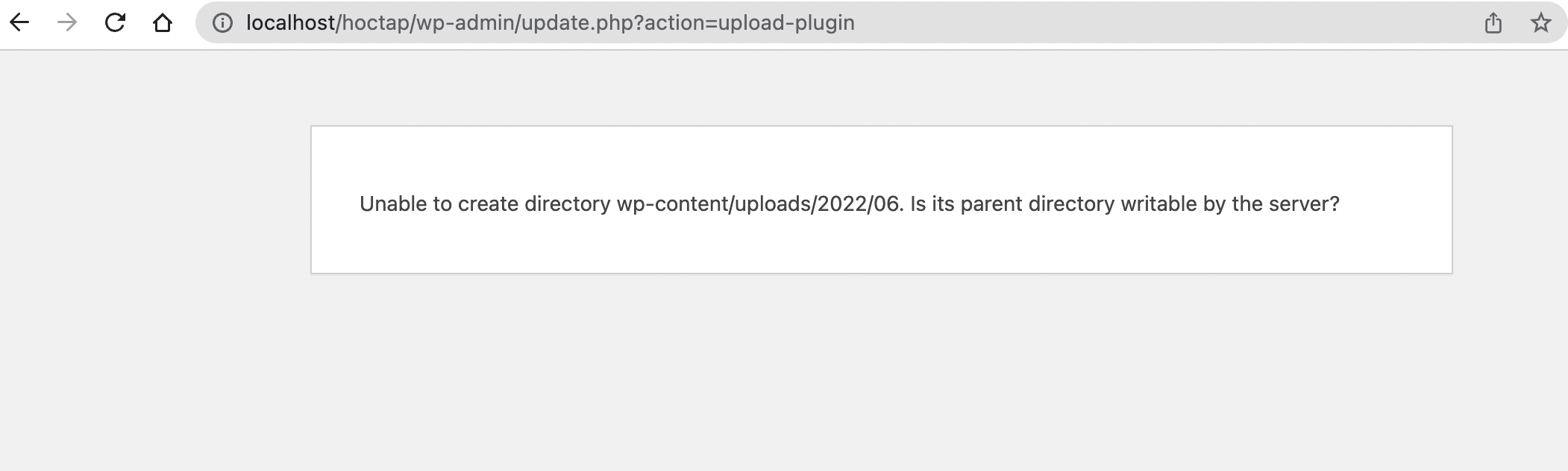
Task: Open the browser home page
Action: coord(162,23)
